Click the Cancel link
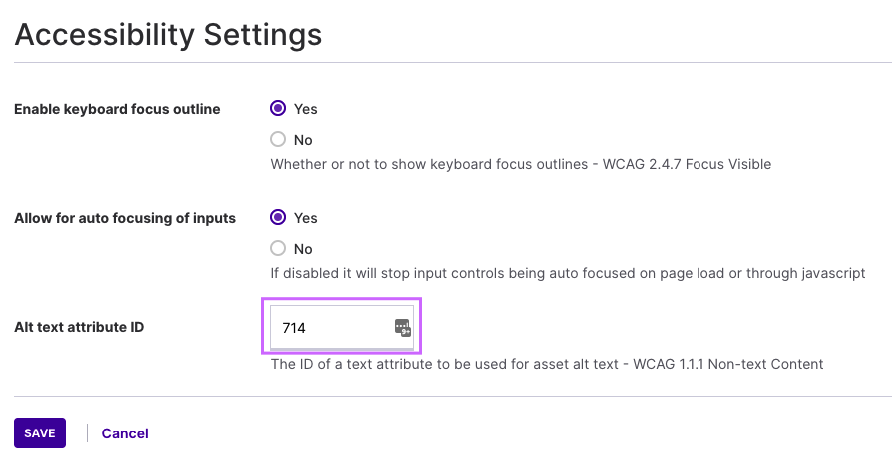This screenshot has height=465, width=892. [x=125, y=434]
